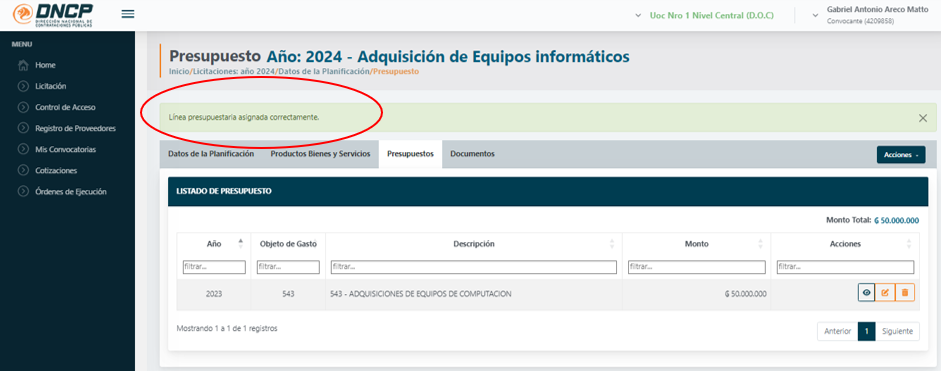Click Línea presupuestaria asignada correctamente message
The image size is (941, 371).
coord(244,117)
